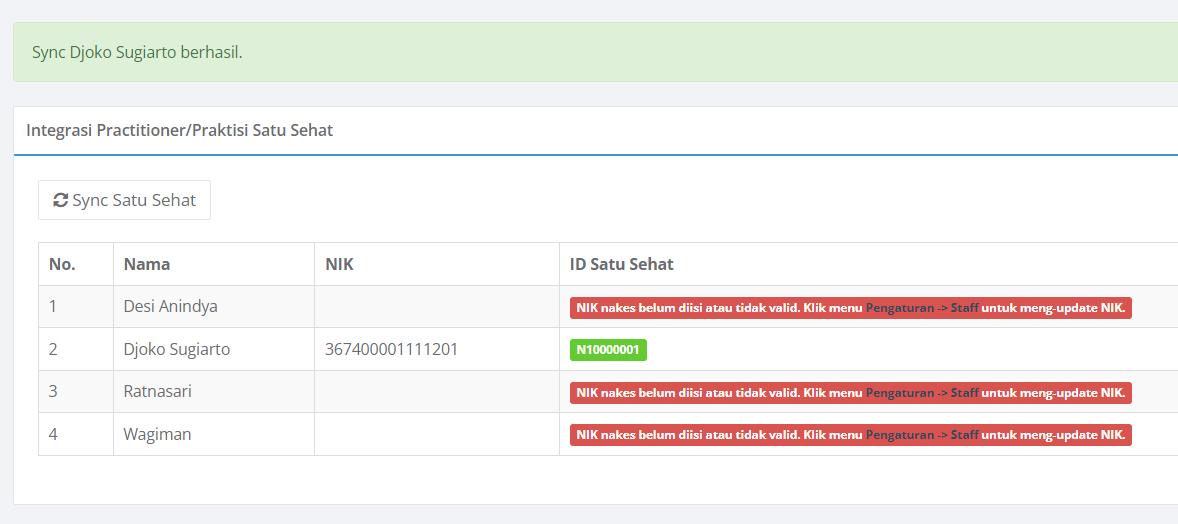Select the name Djoko Sugiarto in table
This screenshot has height=524, width=1178.
click(177, 349)
